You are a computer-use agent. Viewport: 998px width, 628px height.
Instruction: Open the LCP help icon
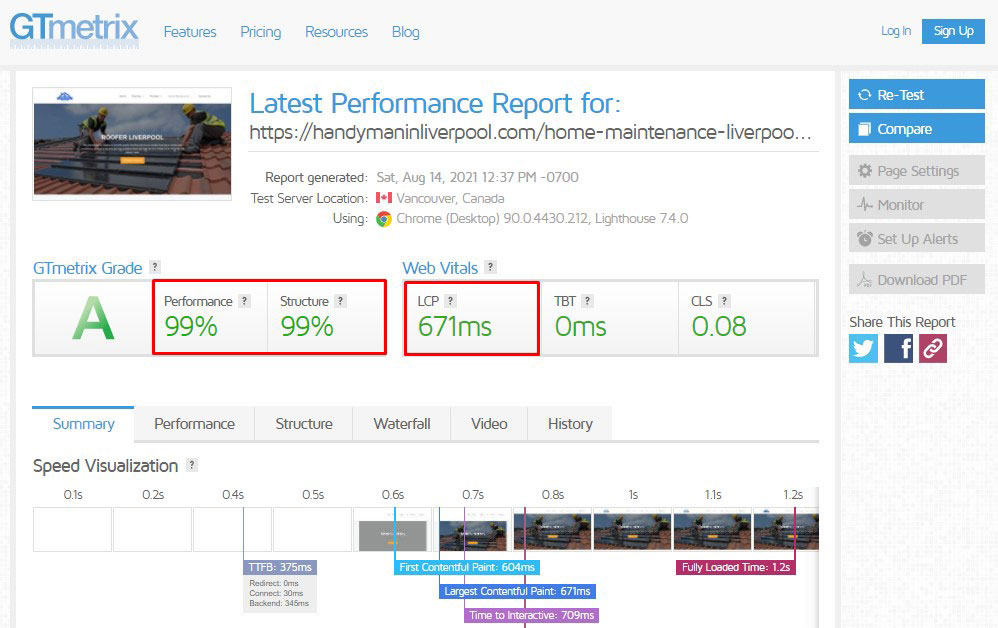(450, 299)
